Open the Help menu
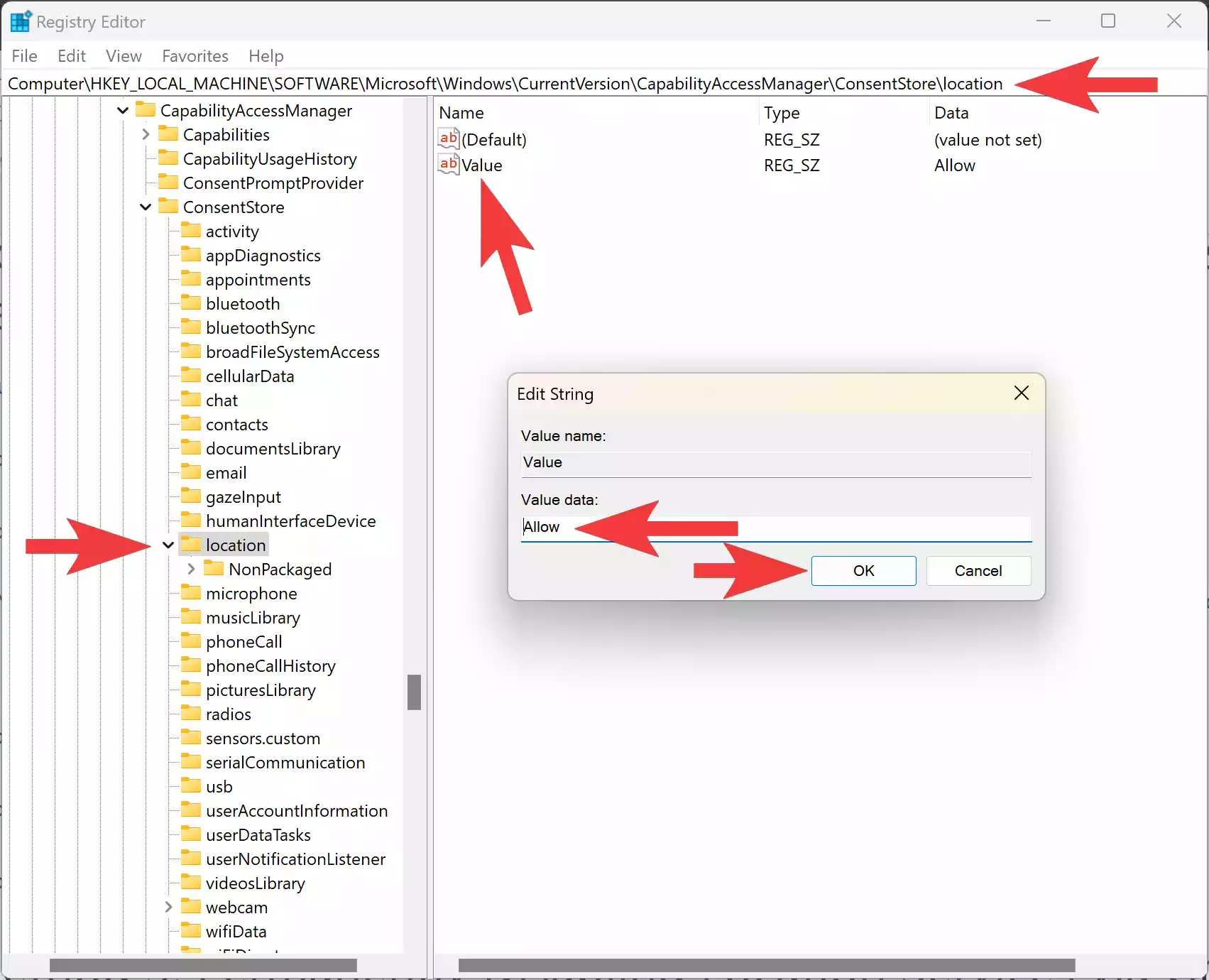The image size is (1209, 980). click(266, 56)
